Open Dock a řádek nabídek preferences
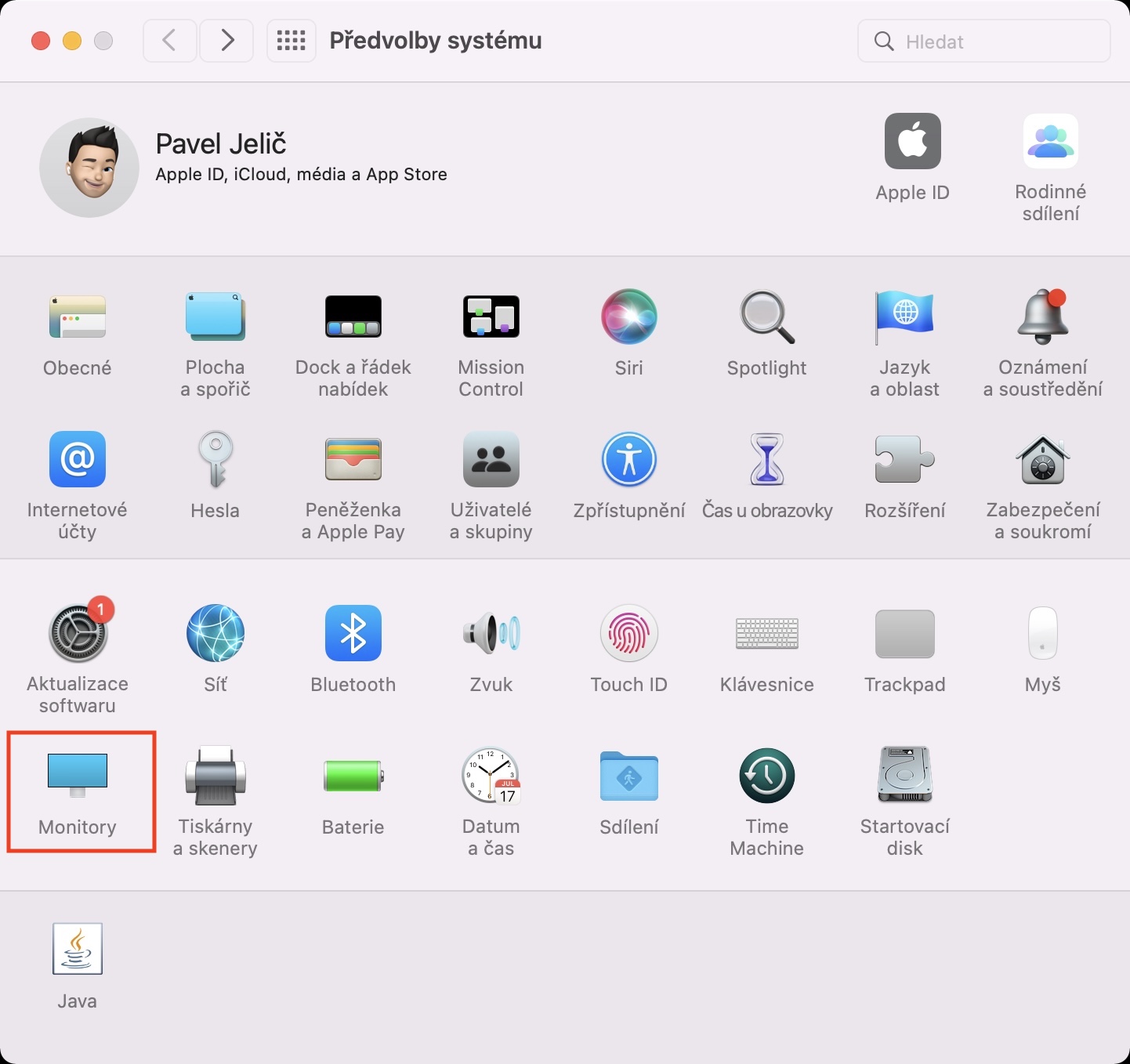 click(x=353, y=317)
